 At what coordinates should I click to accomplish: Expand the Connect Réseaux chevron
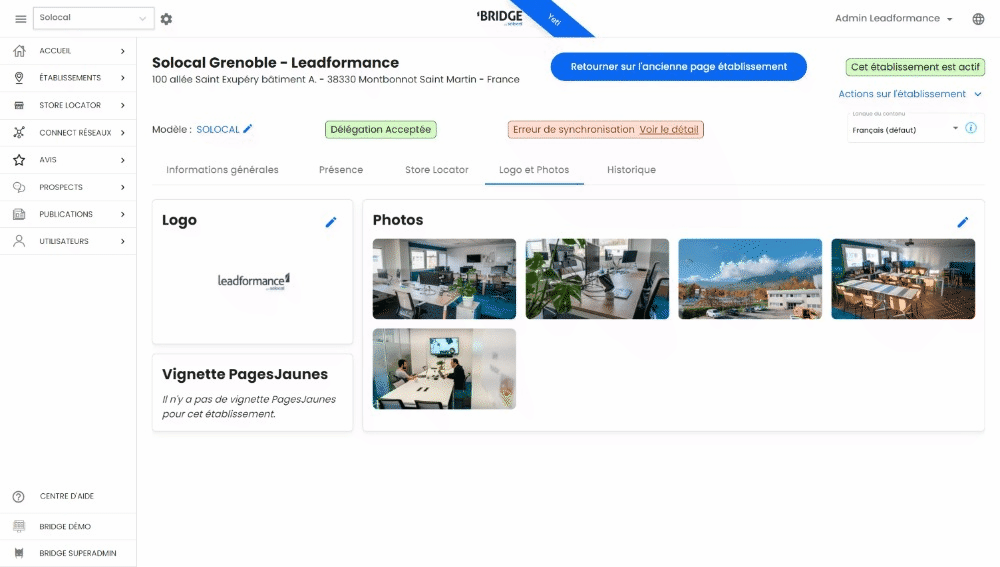123,133
